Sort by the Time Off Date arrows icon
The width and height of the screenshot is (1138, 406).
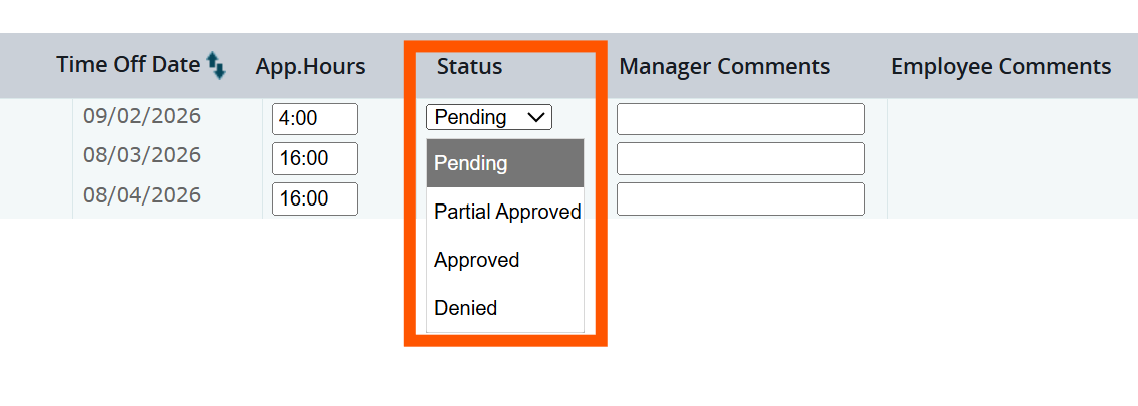[x=216, y=65]
